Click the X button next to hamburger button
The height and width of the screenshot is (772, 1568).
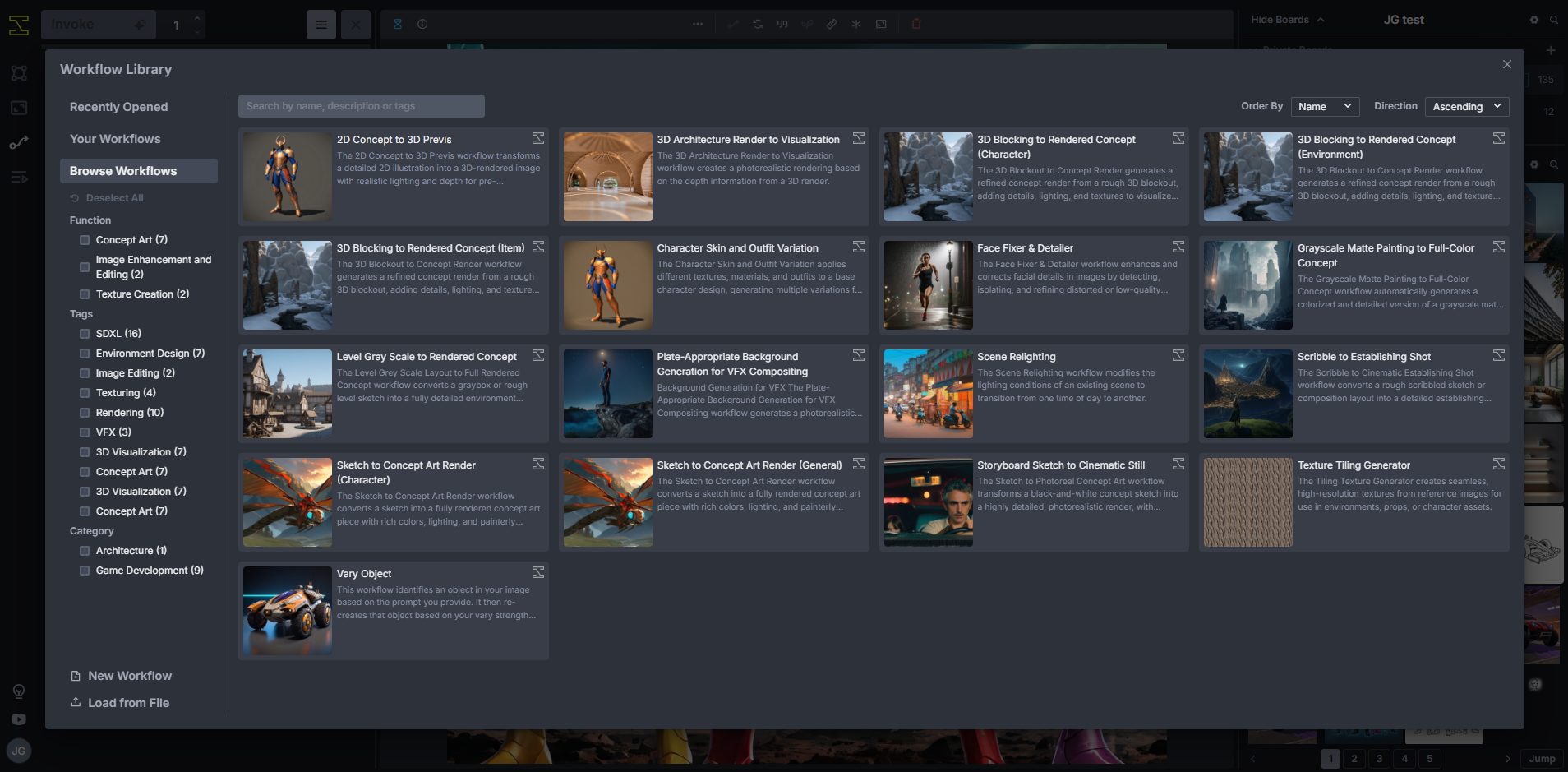point(356,25)
